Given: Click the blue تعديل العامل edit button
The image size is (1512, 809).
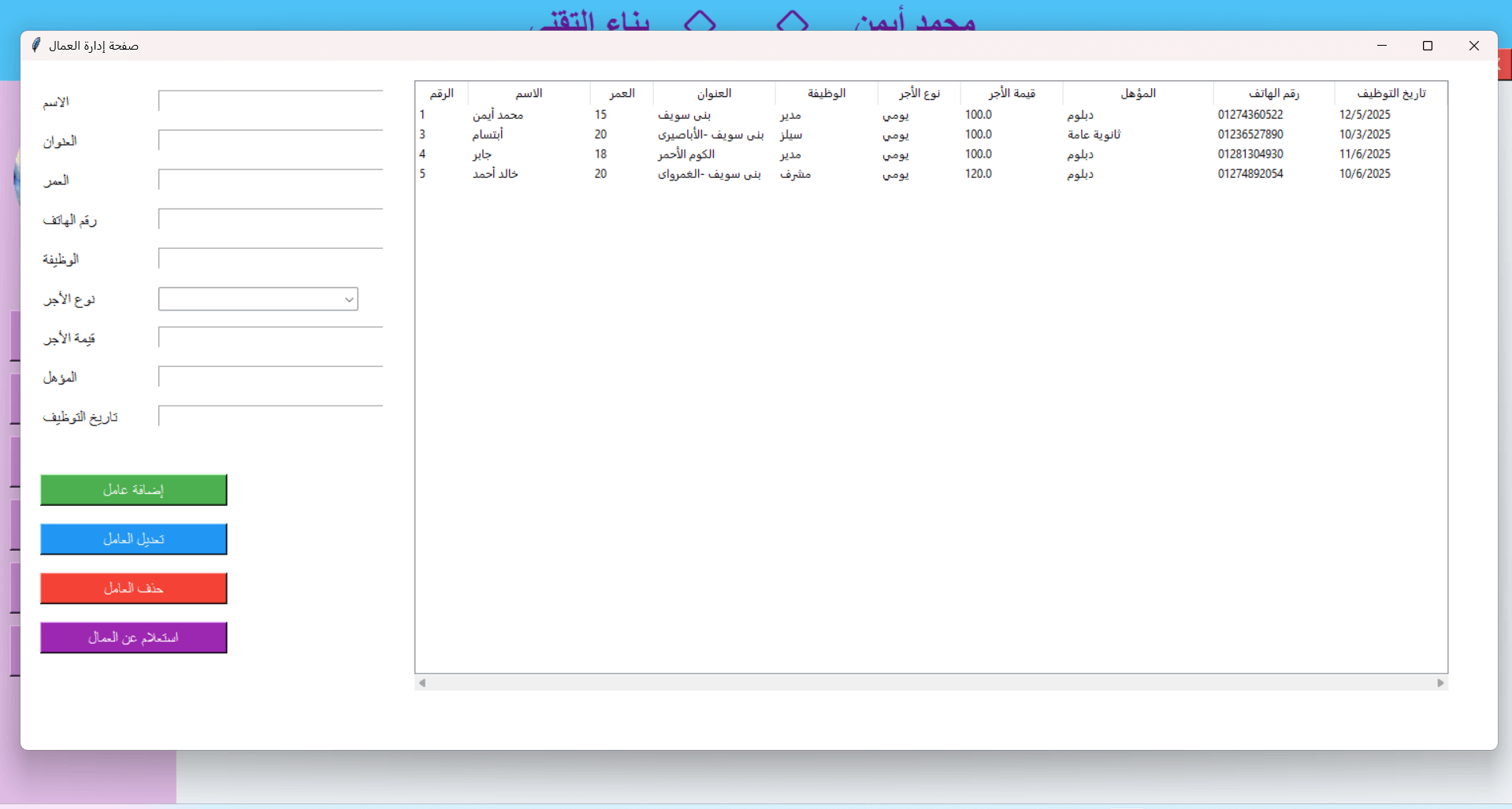Looking at the screenshot, I should click(x=134, y=539).
